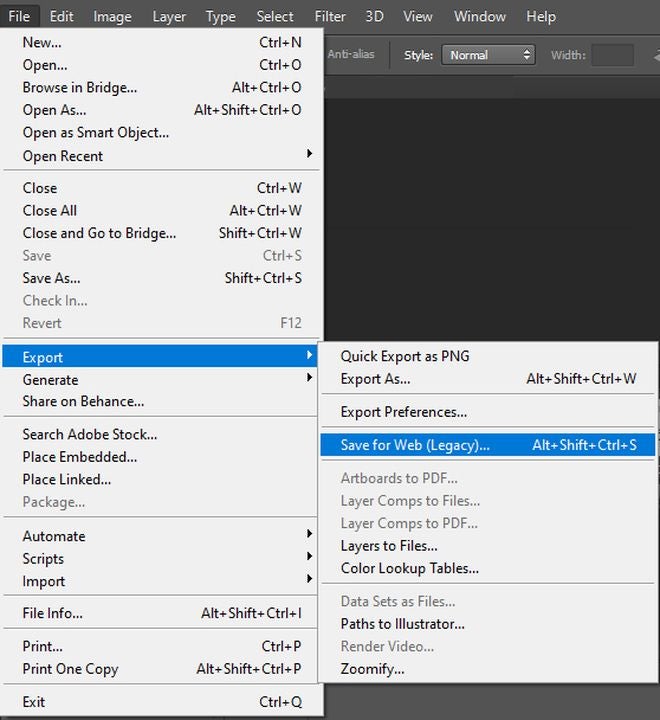Open the File menu
The width and height of the screenshot is (660, 720).
tap(19, 17)
